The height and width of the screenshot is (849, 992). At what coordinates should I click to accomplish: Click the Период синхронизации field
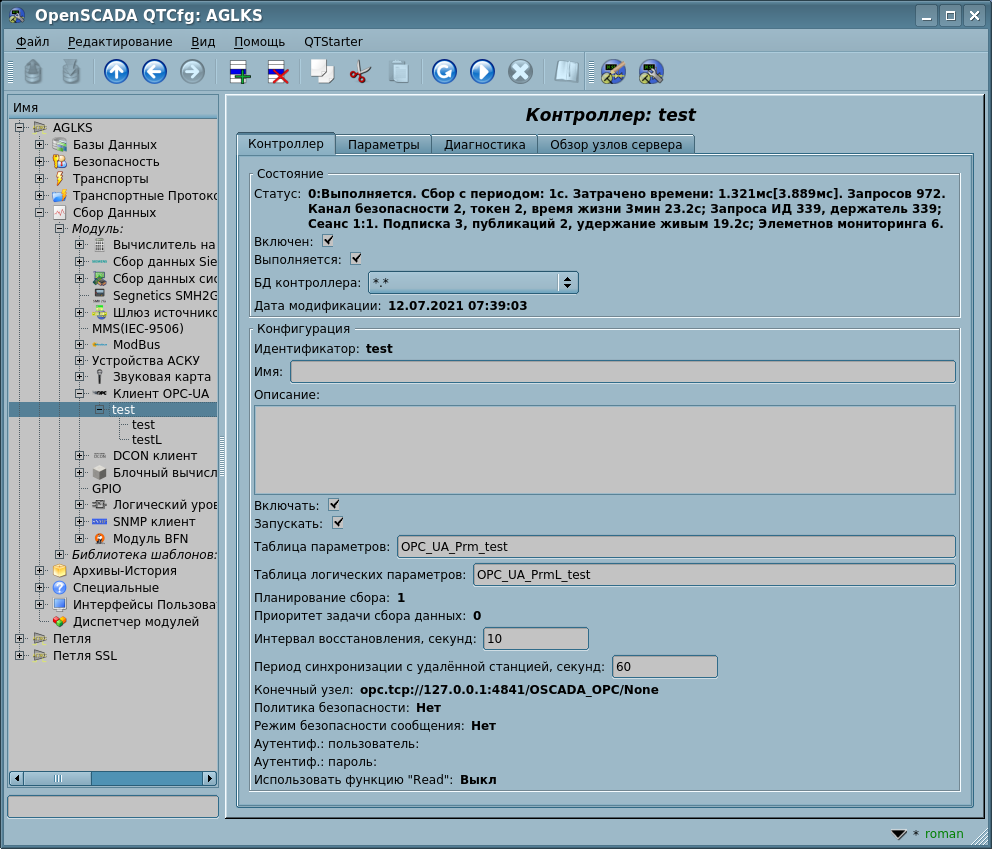coord(665,667)
